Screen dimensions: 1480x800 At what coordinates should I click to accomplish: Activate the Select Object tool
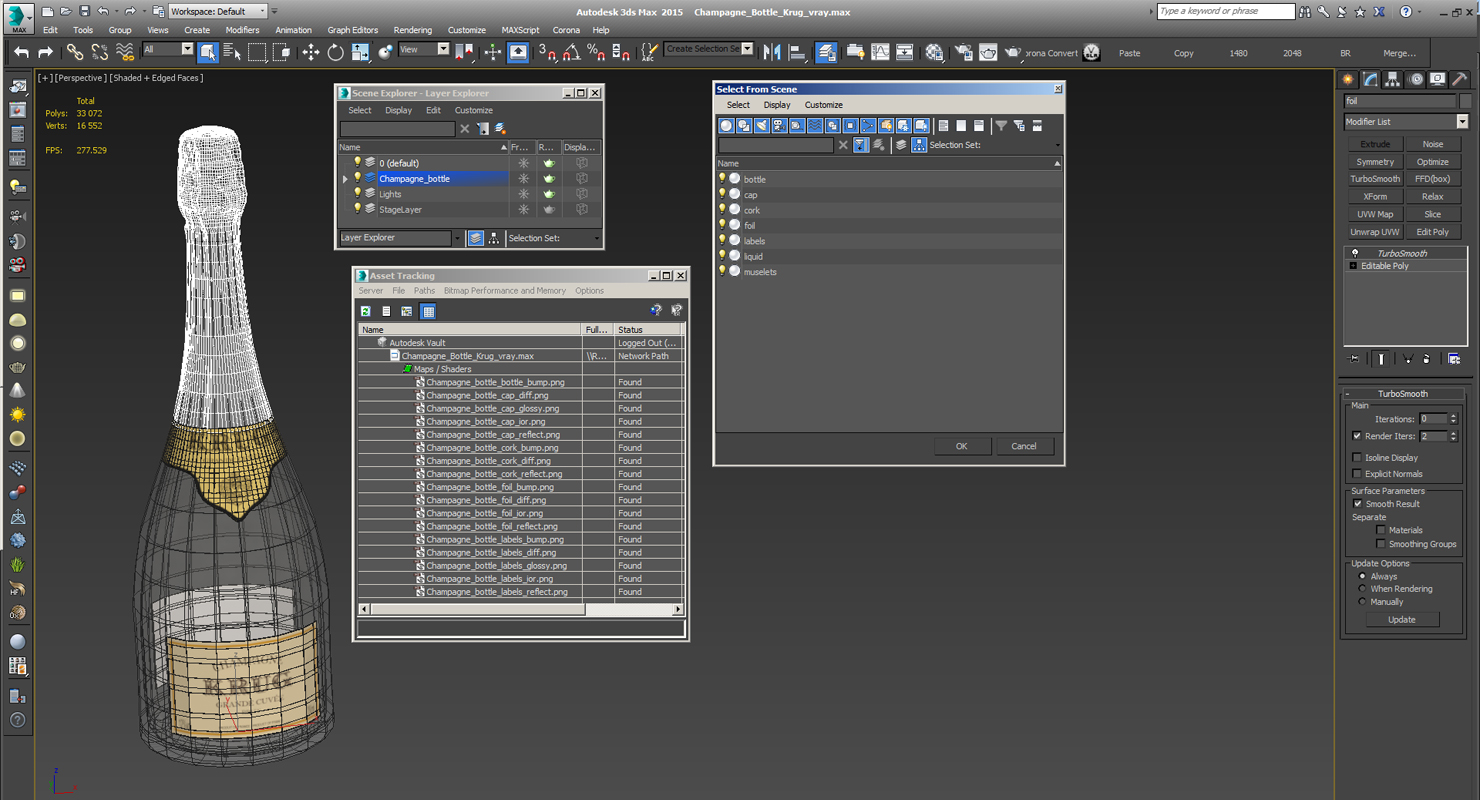coord(208,52)
